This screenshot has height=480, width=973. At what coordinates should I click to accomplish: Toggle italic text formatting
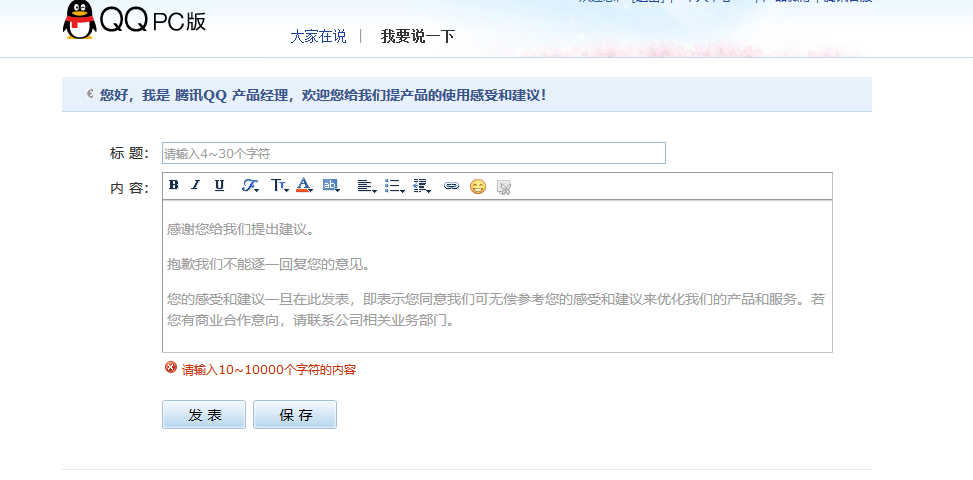pos(196,185)
